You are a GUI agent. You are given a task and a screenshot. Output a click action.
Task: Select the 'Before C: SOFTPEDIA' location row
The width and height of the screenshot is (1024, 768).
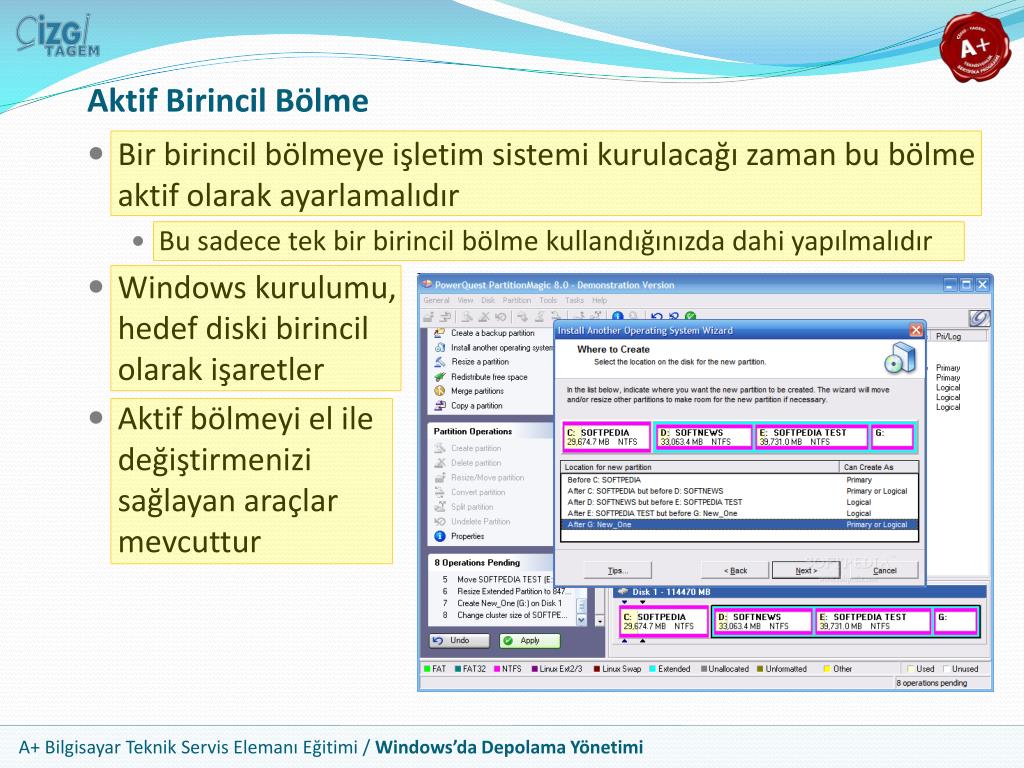[x=739, y=480]
